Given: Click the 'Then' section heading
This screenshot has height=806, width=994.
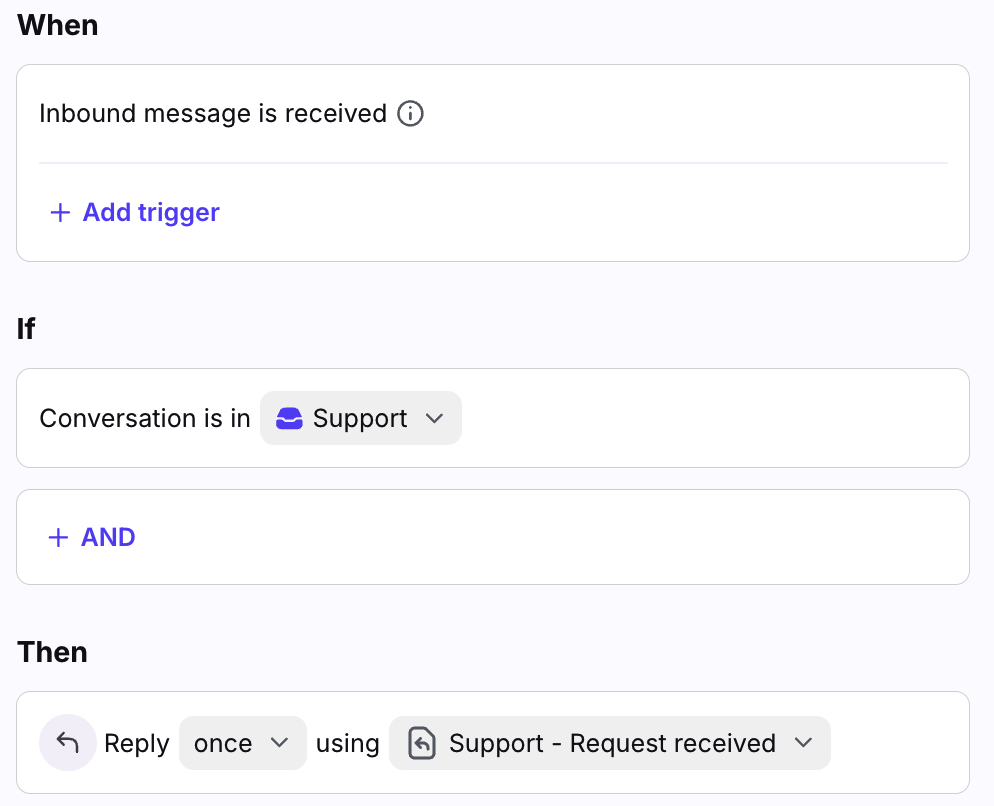Looking at the screenshot, I should (52, 652).
